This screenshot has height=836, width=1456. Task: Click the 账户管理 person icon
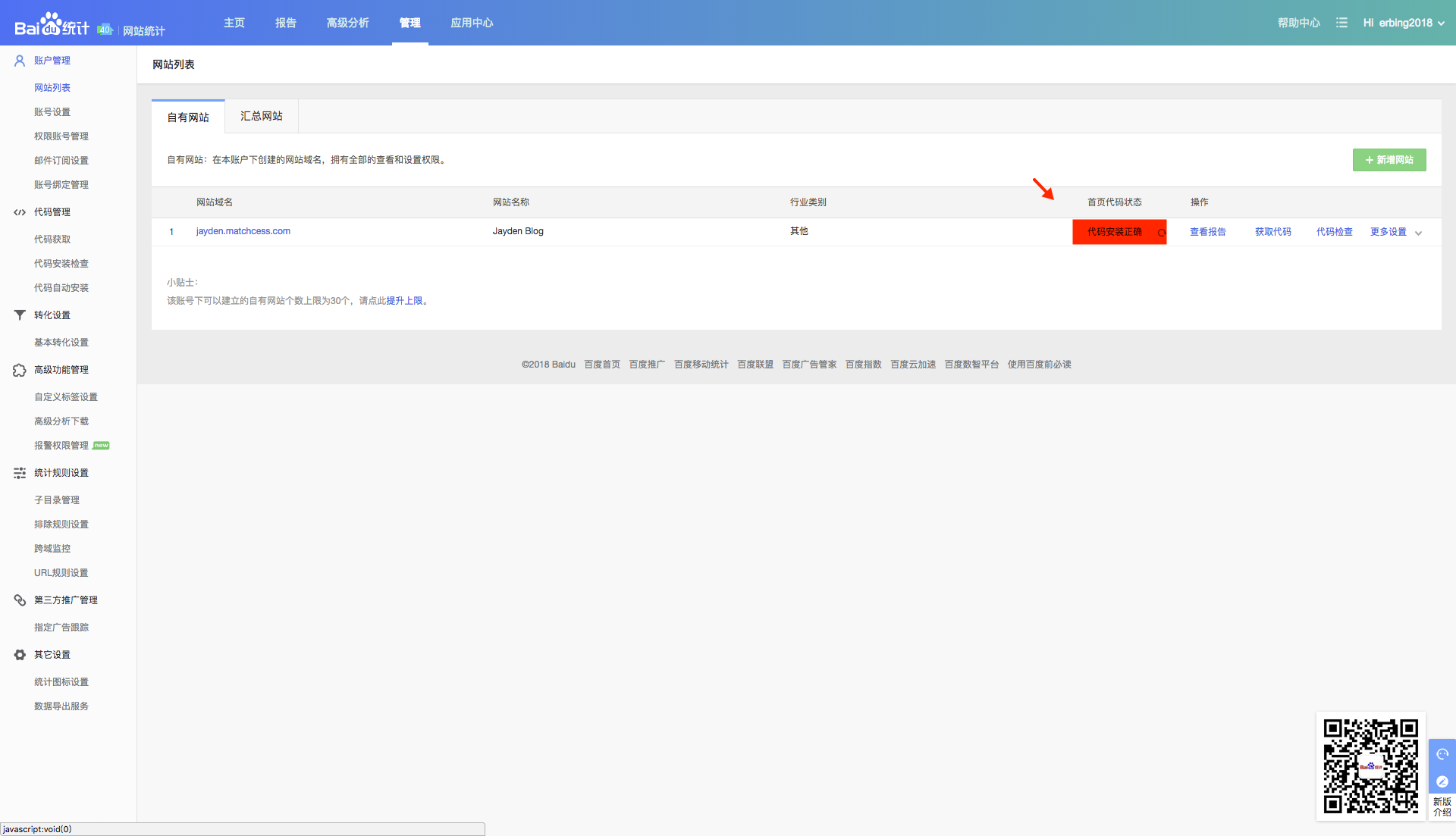click(x=20, y=61)
